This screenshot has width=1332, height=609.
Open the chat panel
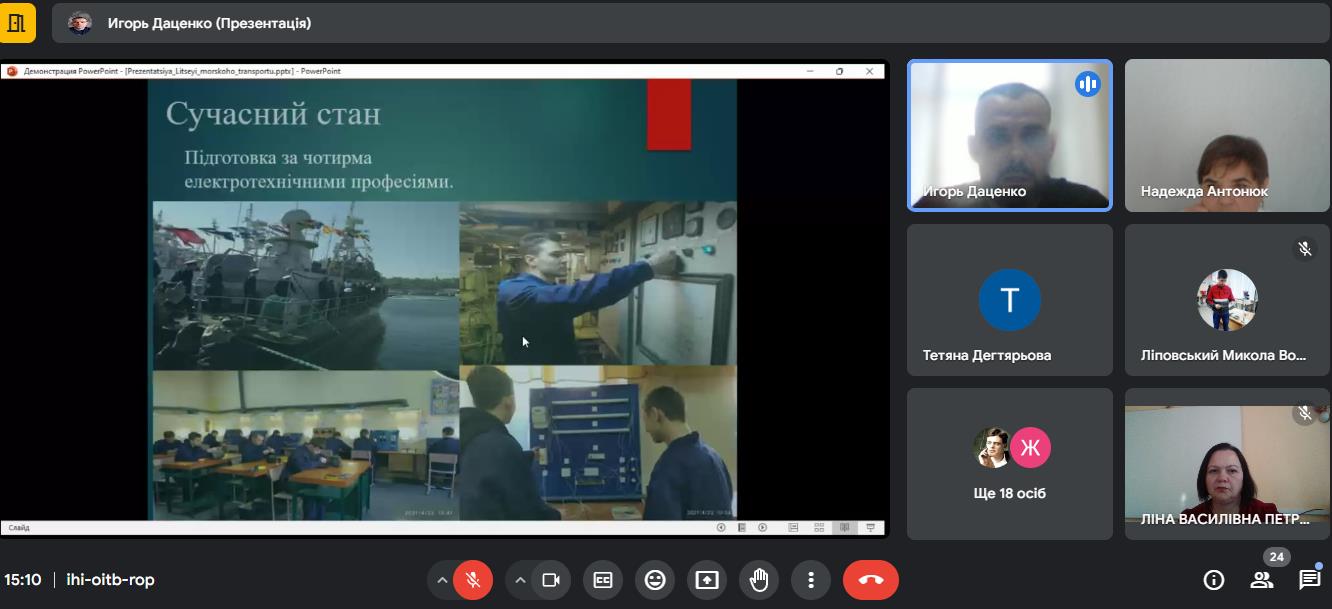(1309, 580)
